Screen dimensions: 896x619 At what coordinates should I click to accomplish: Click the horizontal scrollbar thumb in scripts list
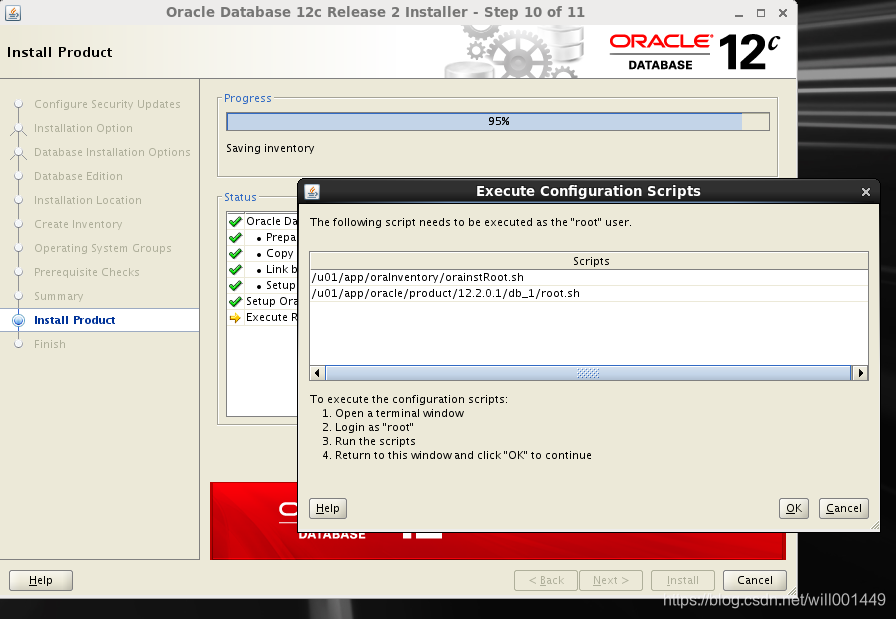point(588,373)
